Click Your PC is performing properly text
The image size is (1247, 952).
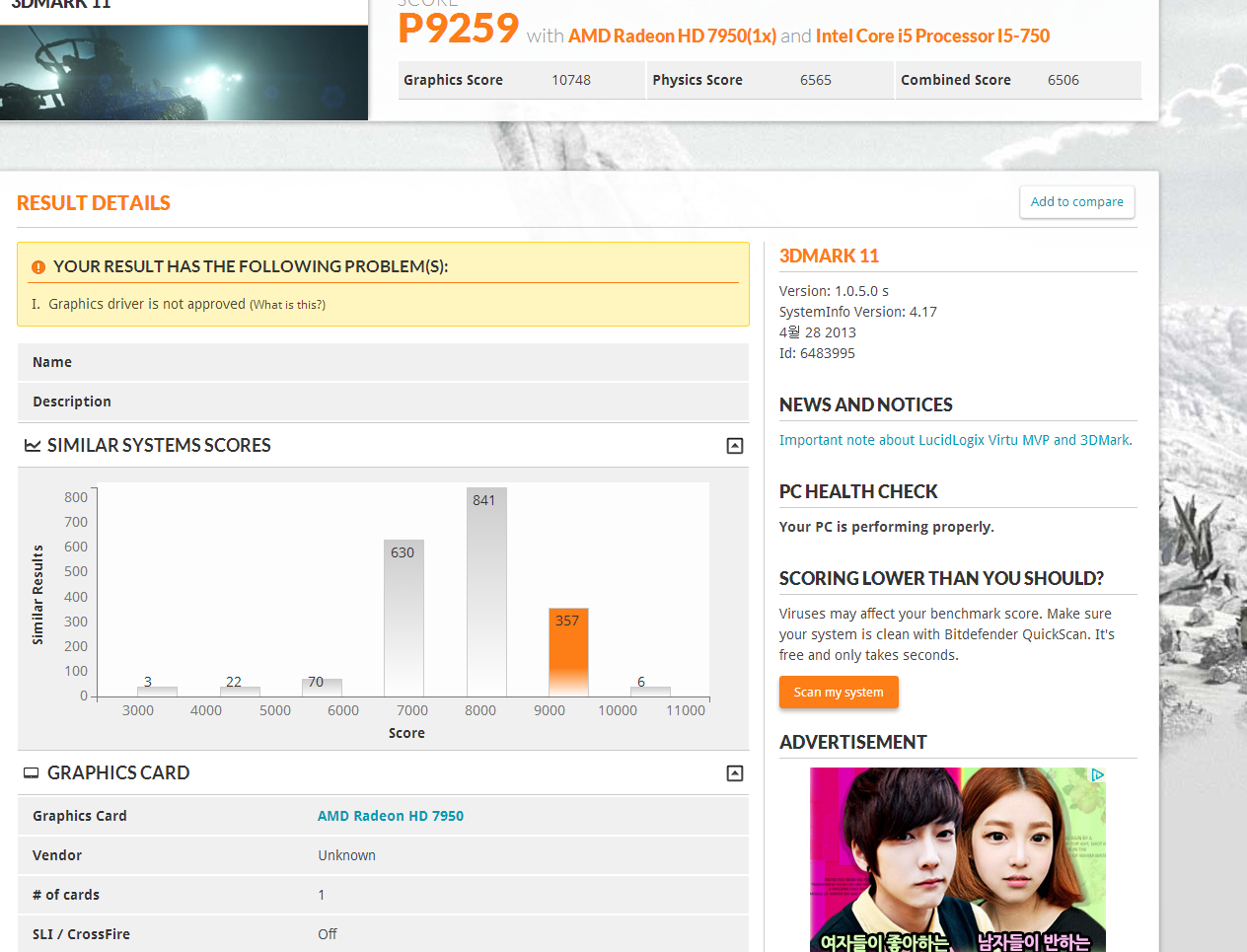(x=886, y=527)
